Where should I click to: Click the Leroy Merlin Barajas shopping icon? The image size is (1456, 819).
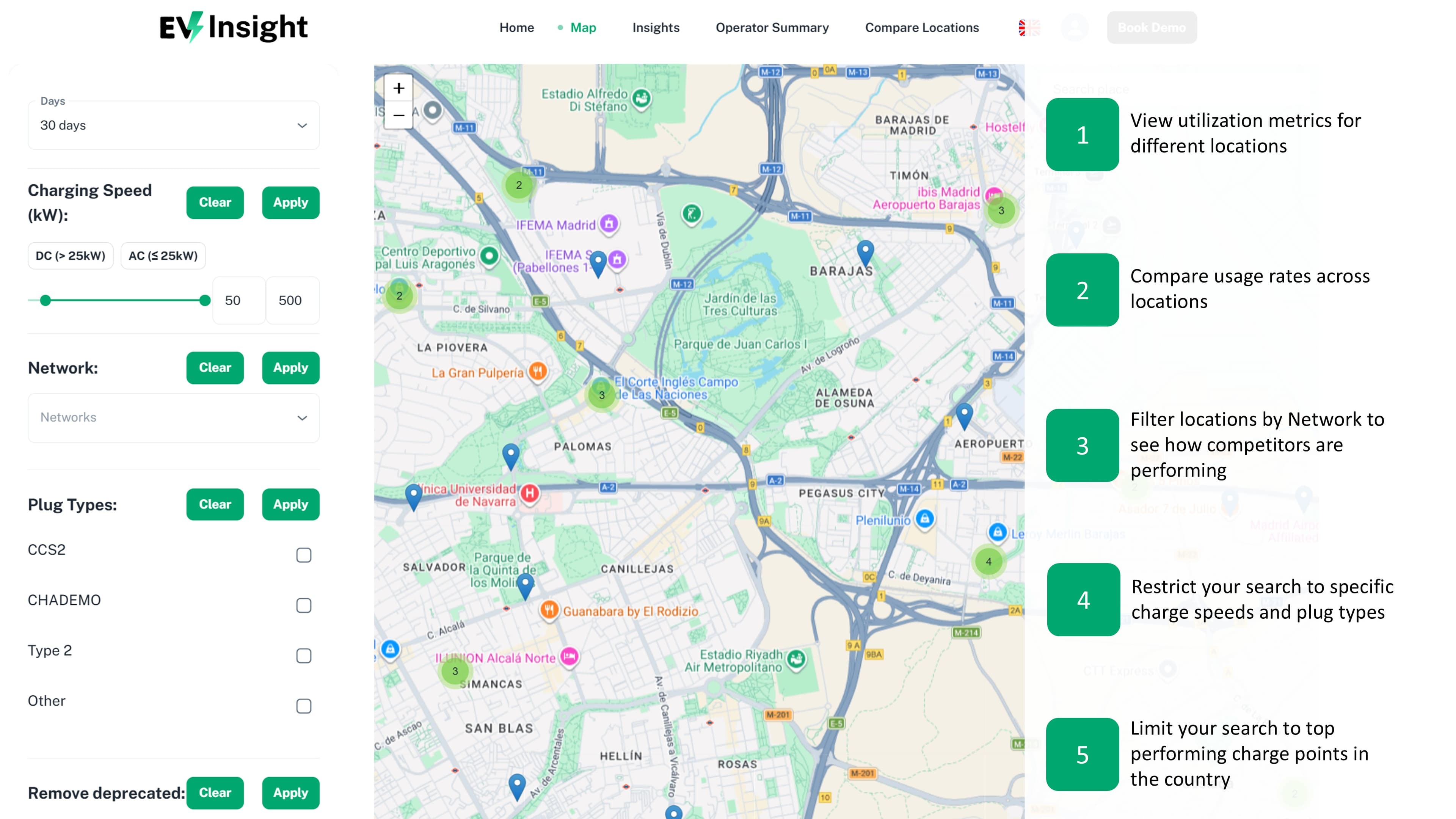[x=998, y=532]
